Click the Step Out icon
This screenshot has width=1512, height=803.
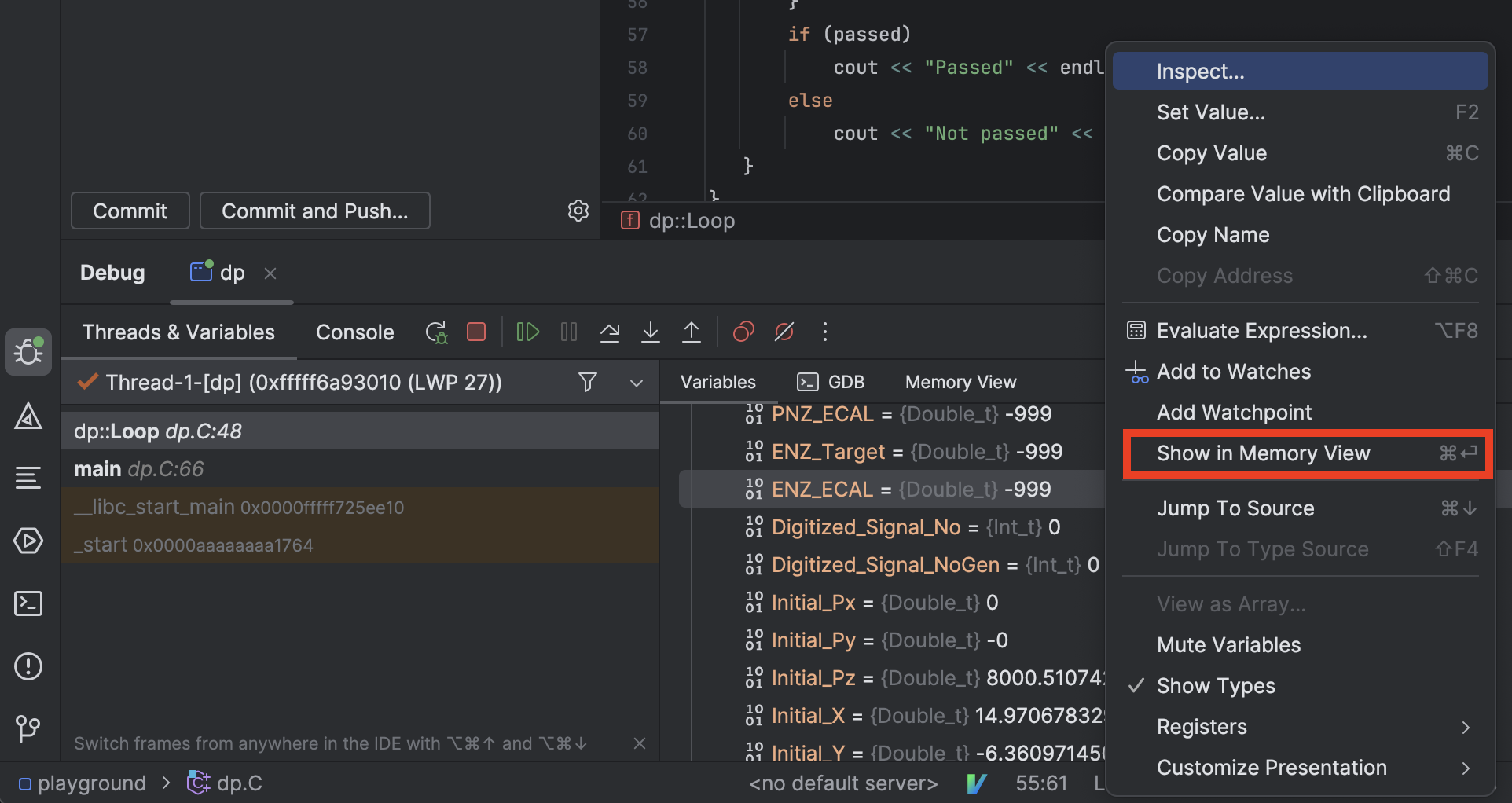(692, 332)
